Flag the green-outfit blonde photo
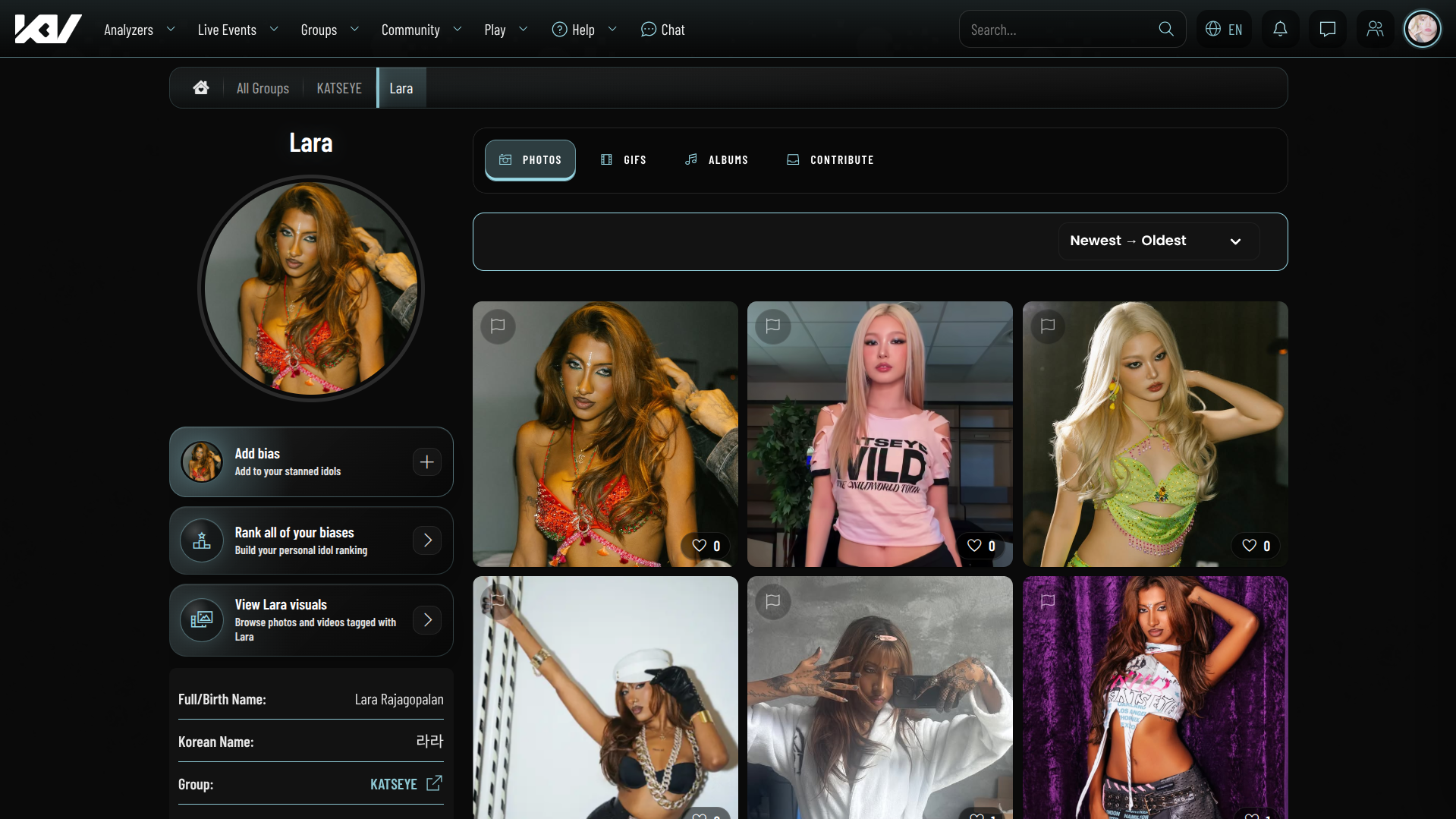This screenshot has height=819, width=1456. tap(1048, 326)
